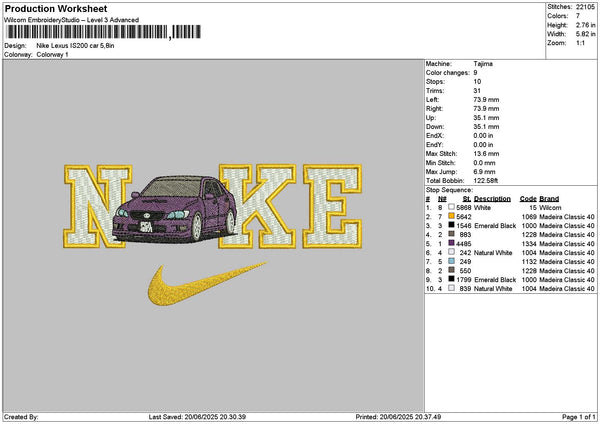This screenshot has width=600, height=424.
Task: Select the Right measurement 73.9 mm
Action: [x=486, y=109]
